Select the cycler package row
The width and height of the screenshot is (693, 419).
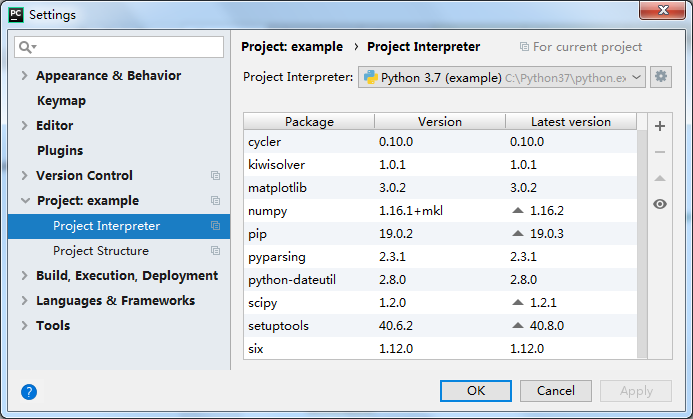coord(440,141)
